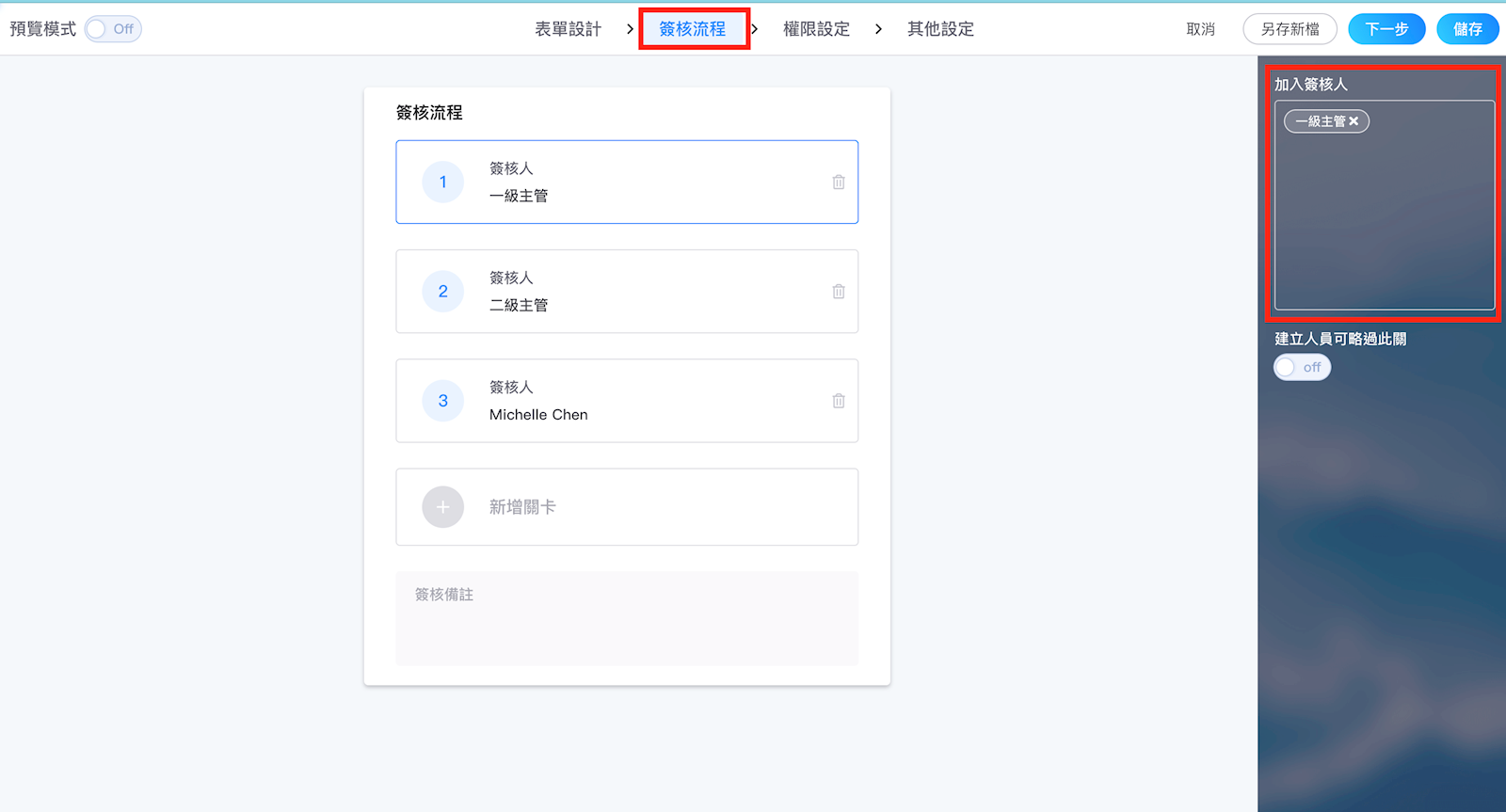Screen dimensions: 1506x812
Task: Delete step 1 with its trash icon
Action: coord(839,183)
